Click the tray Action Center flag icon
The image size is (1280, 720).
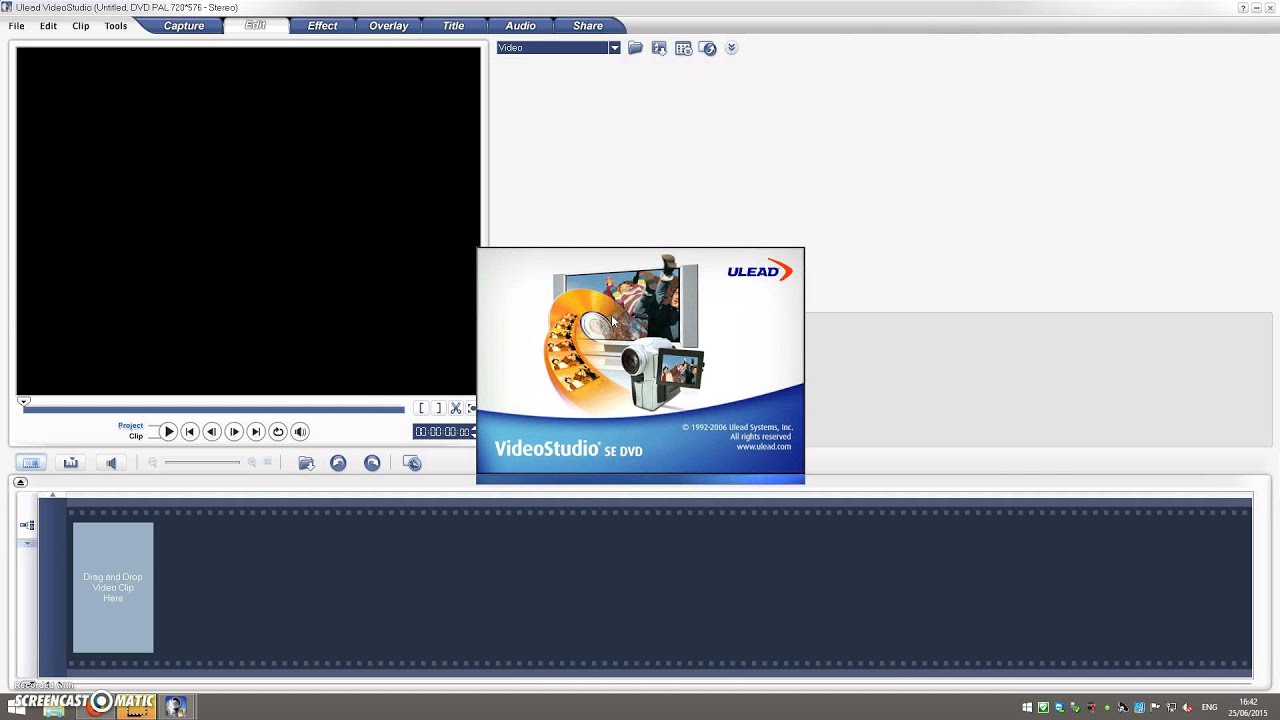pos(1155,708)
